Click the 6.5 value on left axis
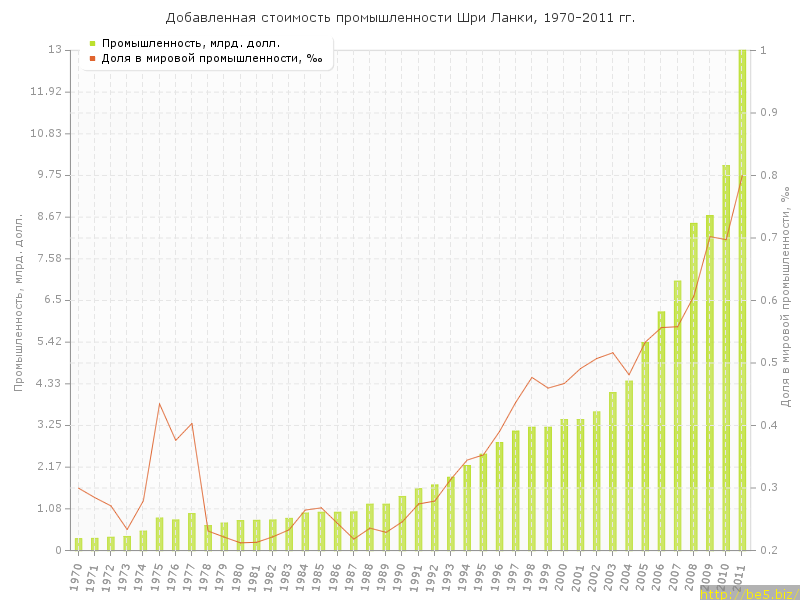Image resolution: width=800 pixels, height=600 pixels. 52,300
